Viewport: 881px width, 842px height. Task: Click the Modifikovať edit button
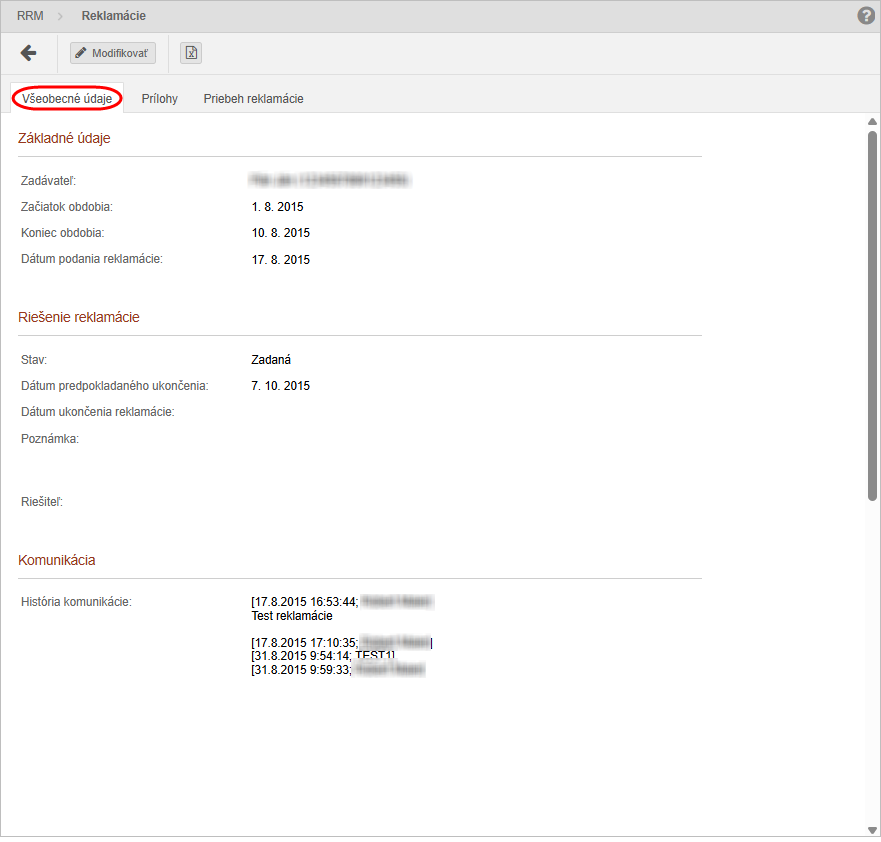(x=113, y=53)
